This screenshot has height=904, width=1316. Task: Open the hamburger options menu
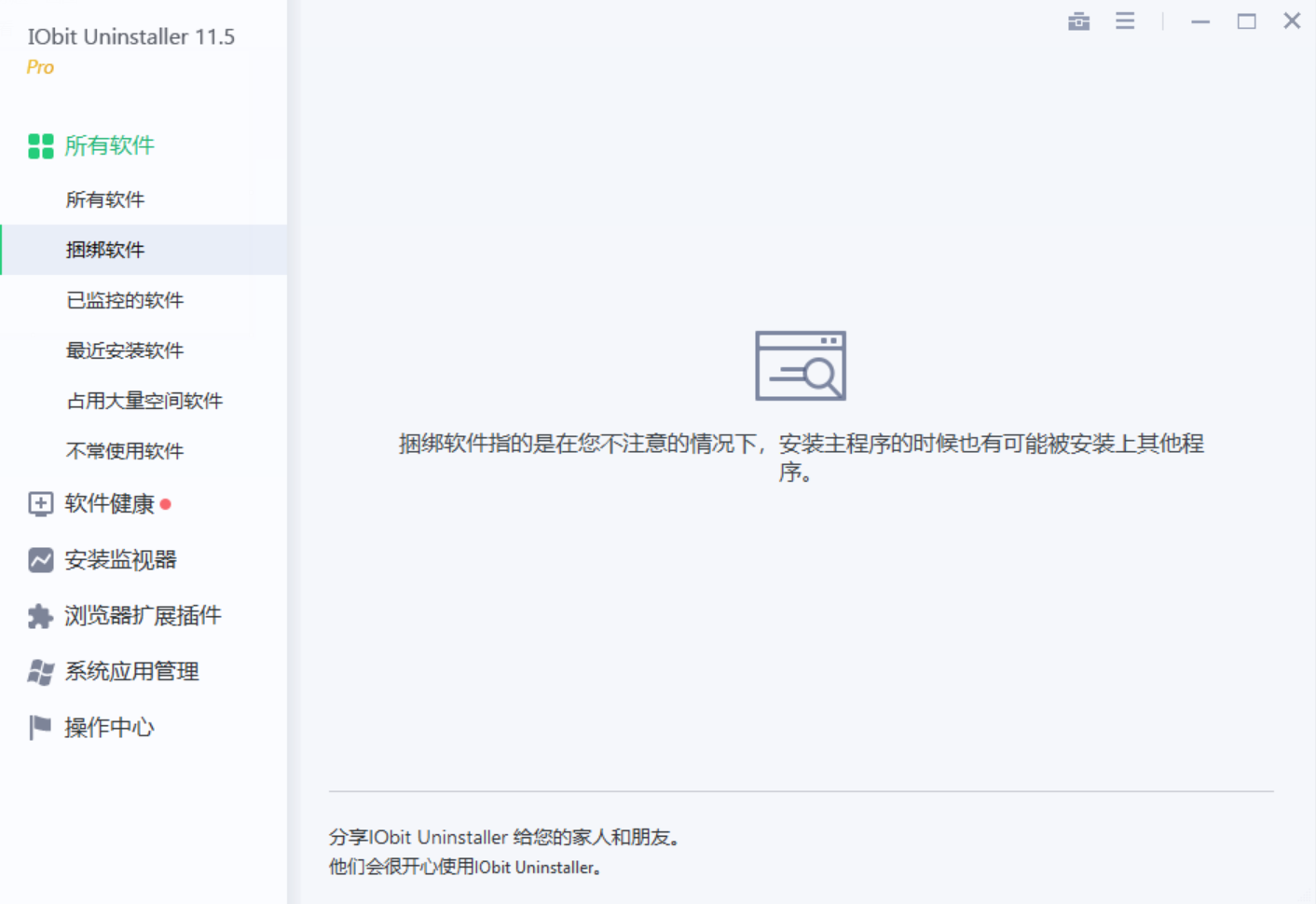tap(1125, 21)
